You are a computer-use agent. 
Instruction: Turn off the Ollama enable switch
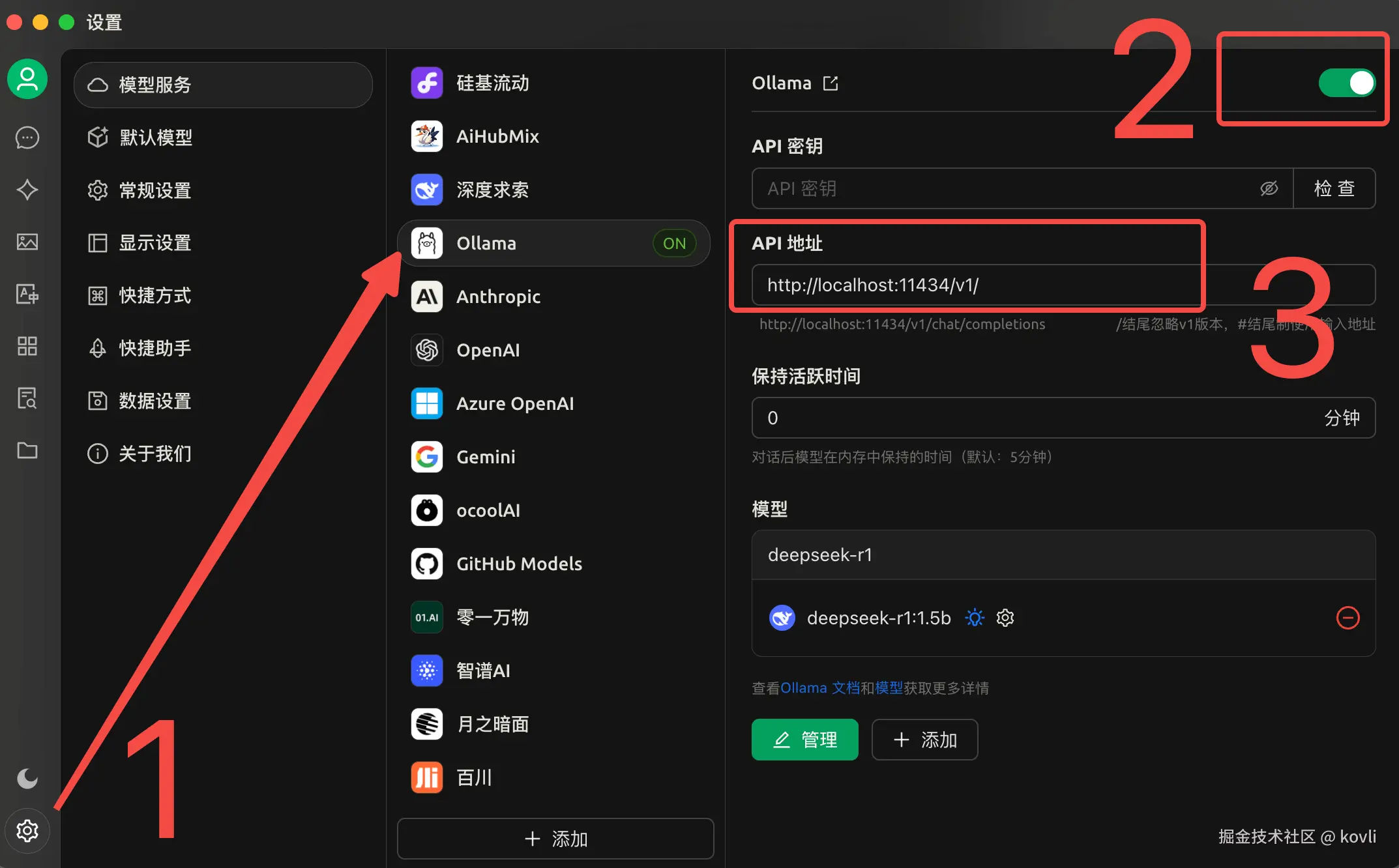click(x=1347, y=83)
